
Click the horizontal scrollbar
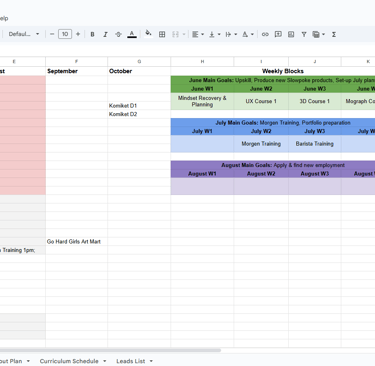110,350
